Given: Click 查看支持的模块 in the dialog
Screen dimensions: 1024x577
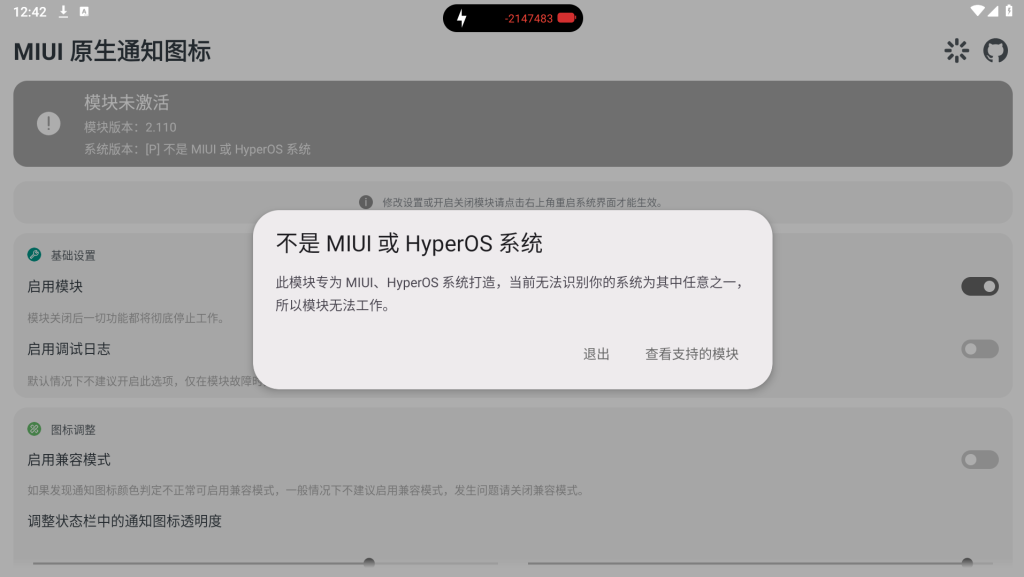Looking at the screenshot, I should (x=691, y=354).
